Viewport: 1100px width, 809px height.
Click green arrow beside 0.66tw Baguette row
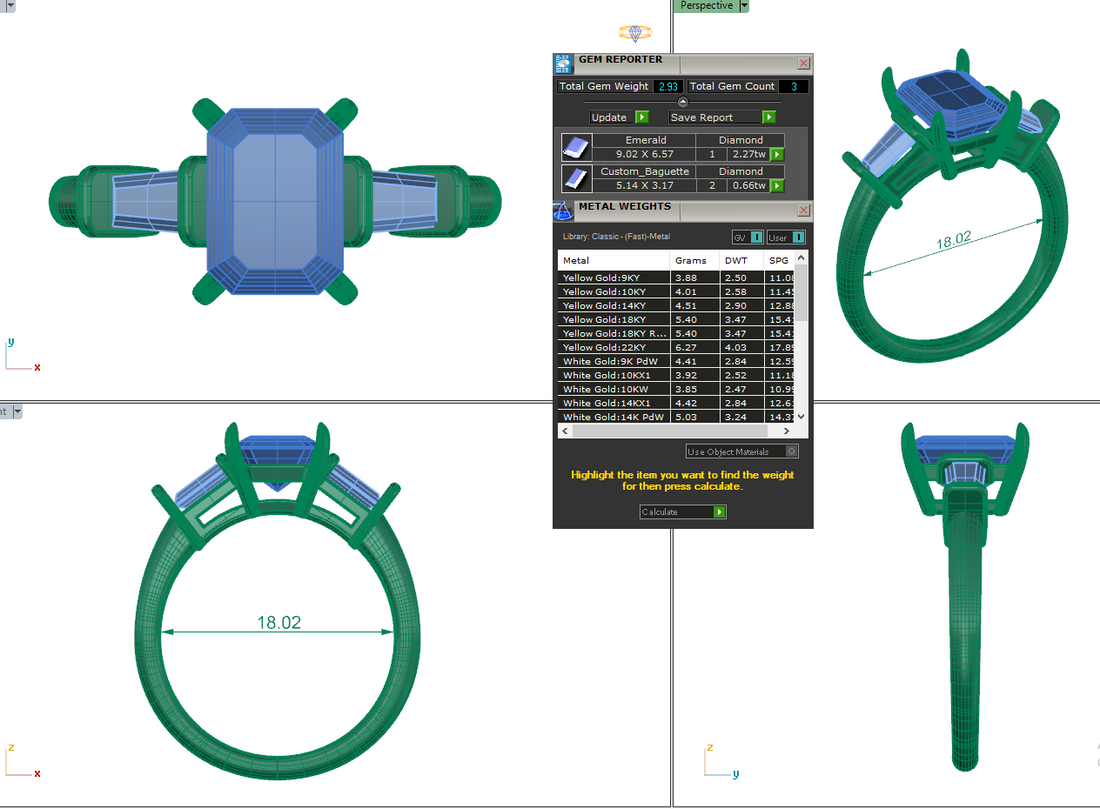[x=776, y=186]
